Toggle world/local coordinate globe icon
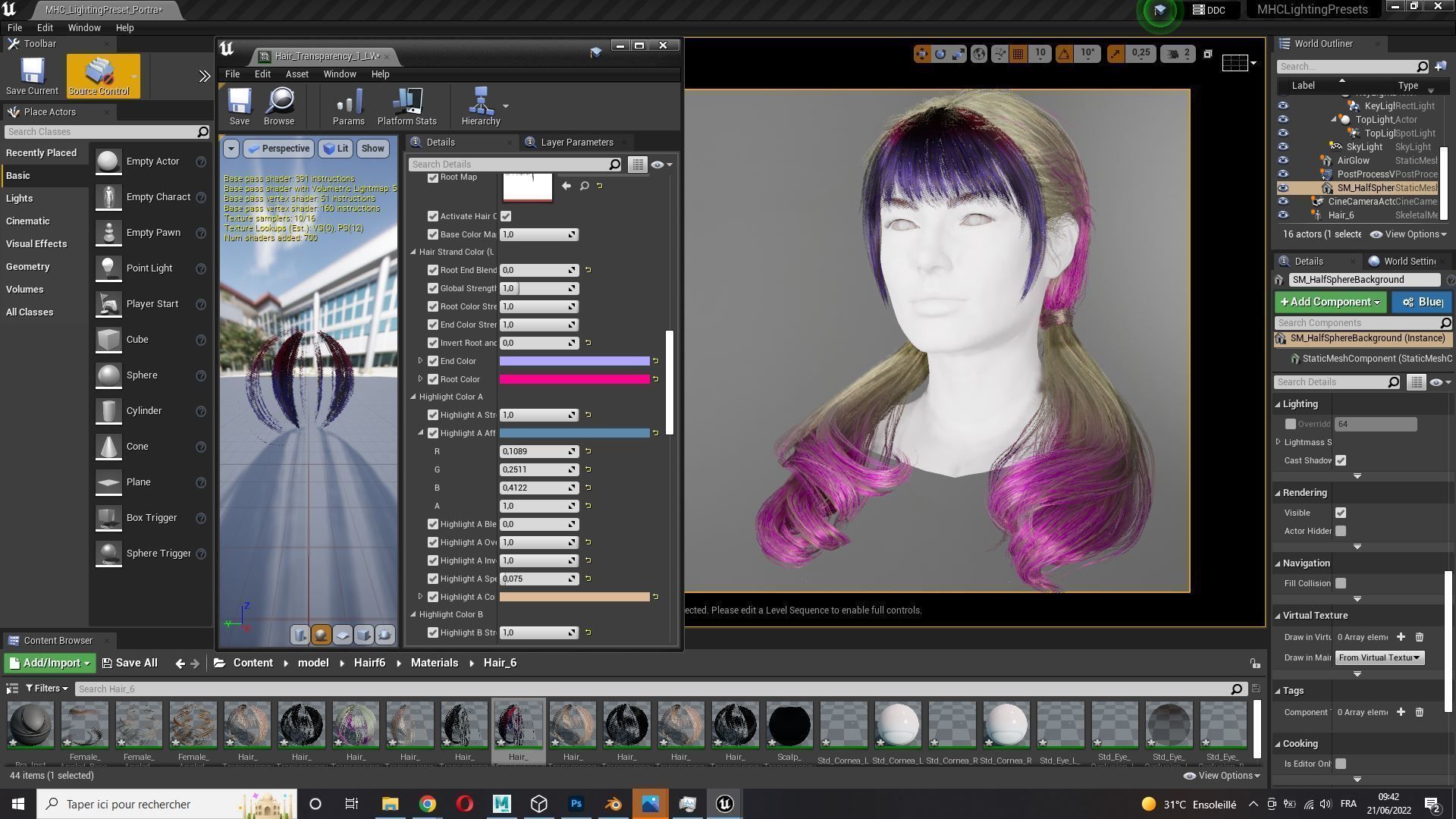This screenshot has width=1456, height=819. [979, 54]
